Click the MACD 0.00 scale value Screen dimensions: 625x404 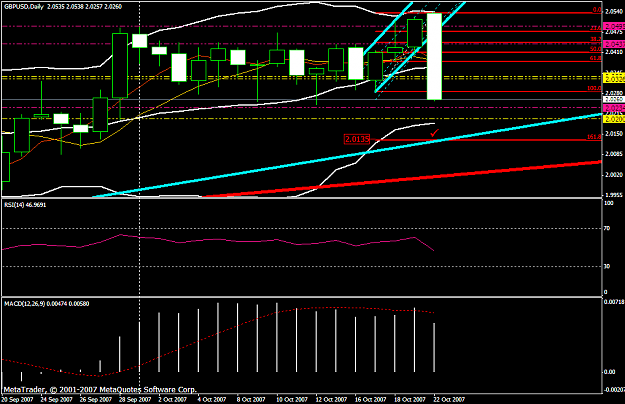click(x=609, y=372)
